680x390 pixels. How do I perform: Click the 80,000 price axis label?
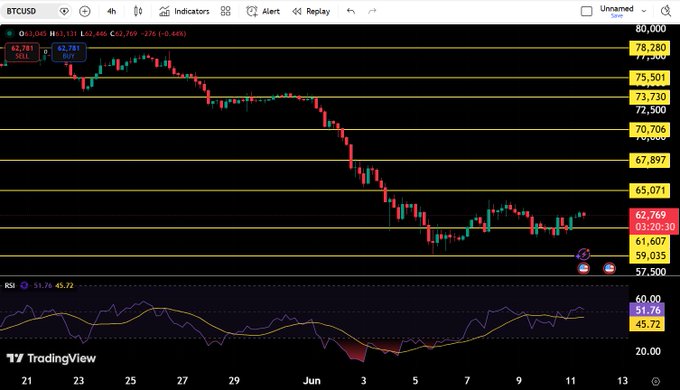pyautogui.click(x=650, y=29)
